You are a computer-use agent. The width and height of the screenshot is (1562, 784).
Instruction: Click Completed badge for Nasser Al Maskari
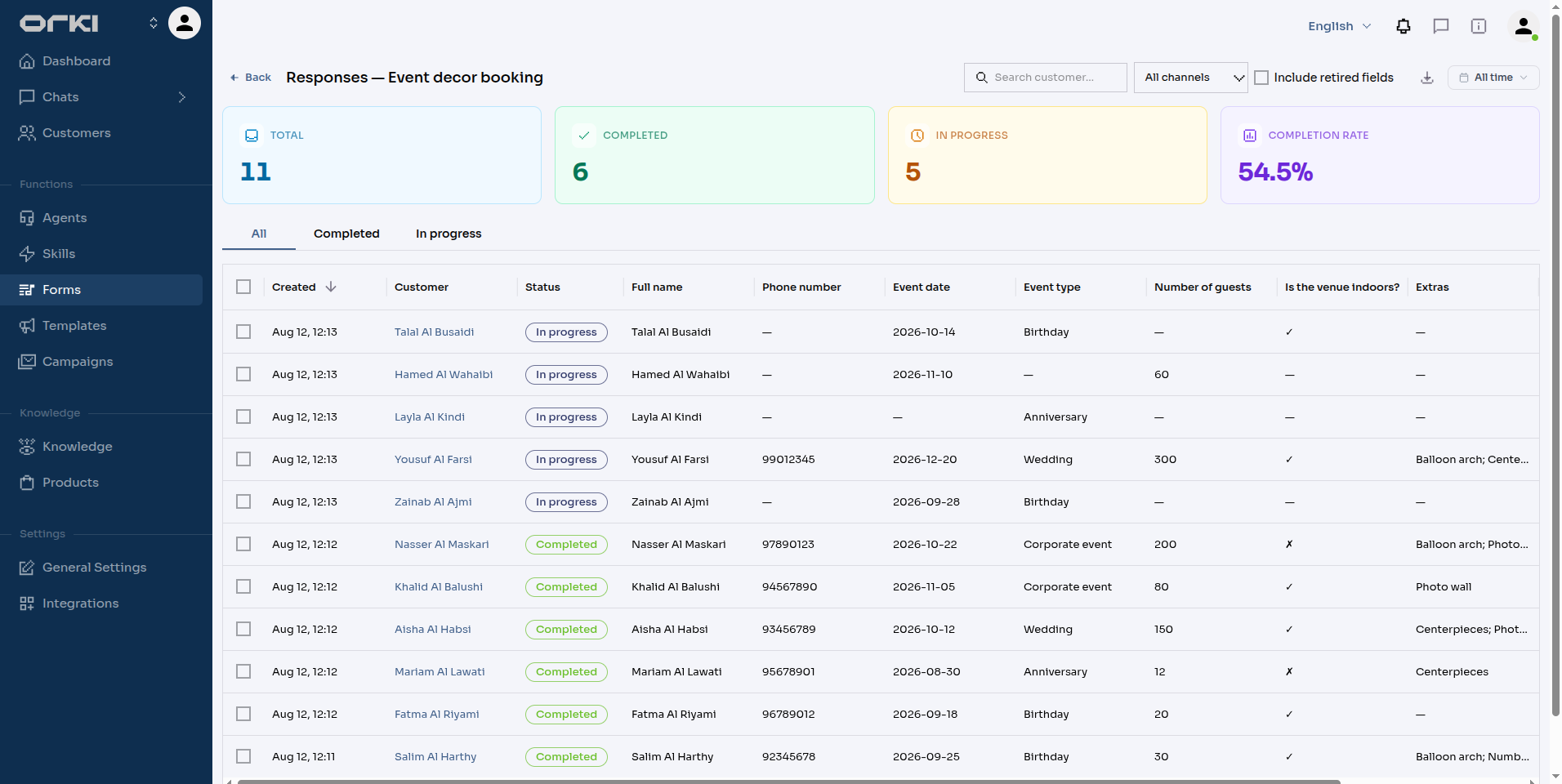pos(566,544)
